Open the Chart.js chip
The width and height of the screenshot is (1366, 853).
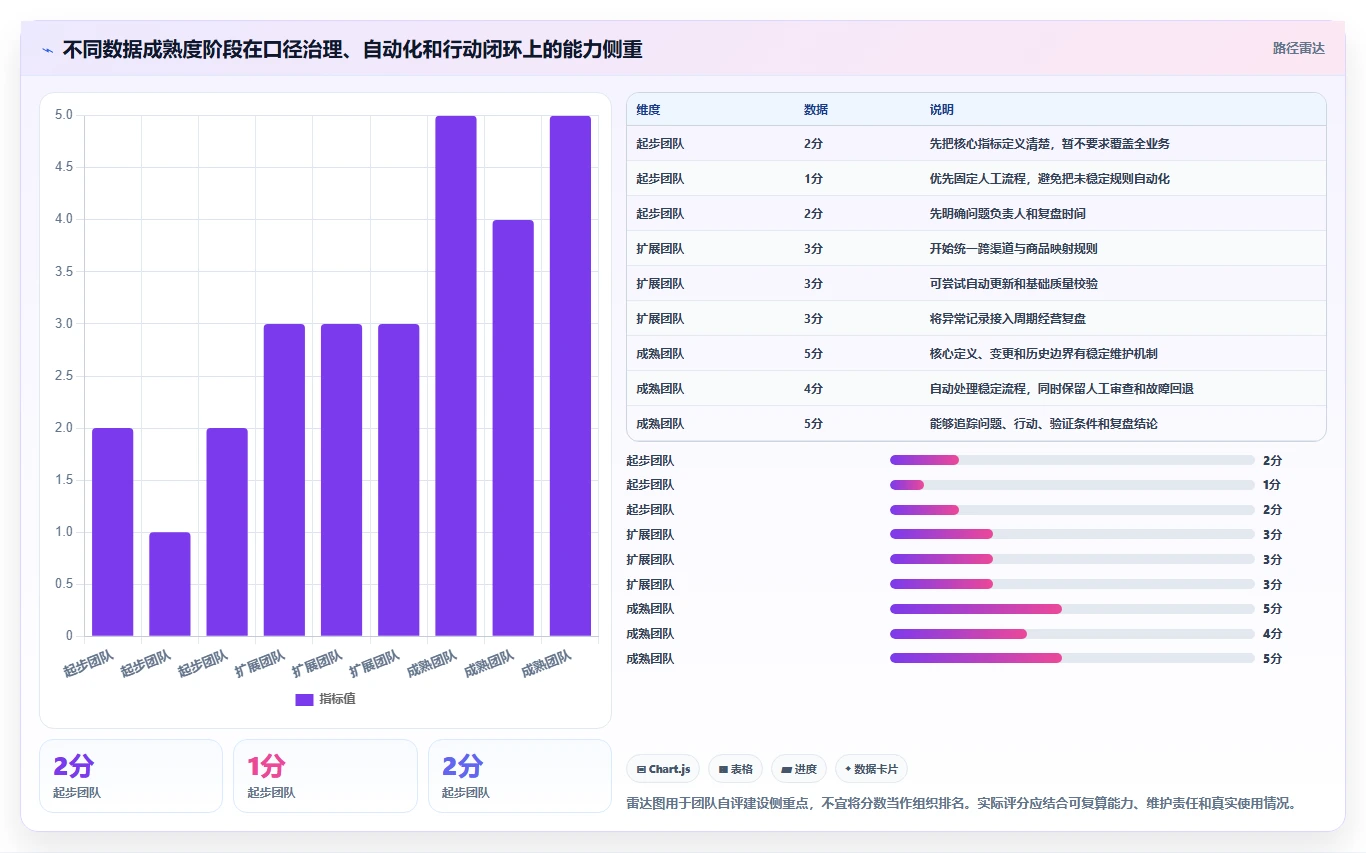tap(663, 769)
